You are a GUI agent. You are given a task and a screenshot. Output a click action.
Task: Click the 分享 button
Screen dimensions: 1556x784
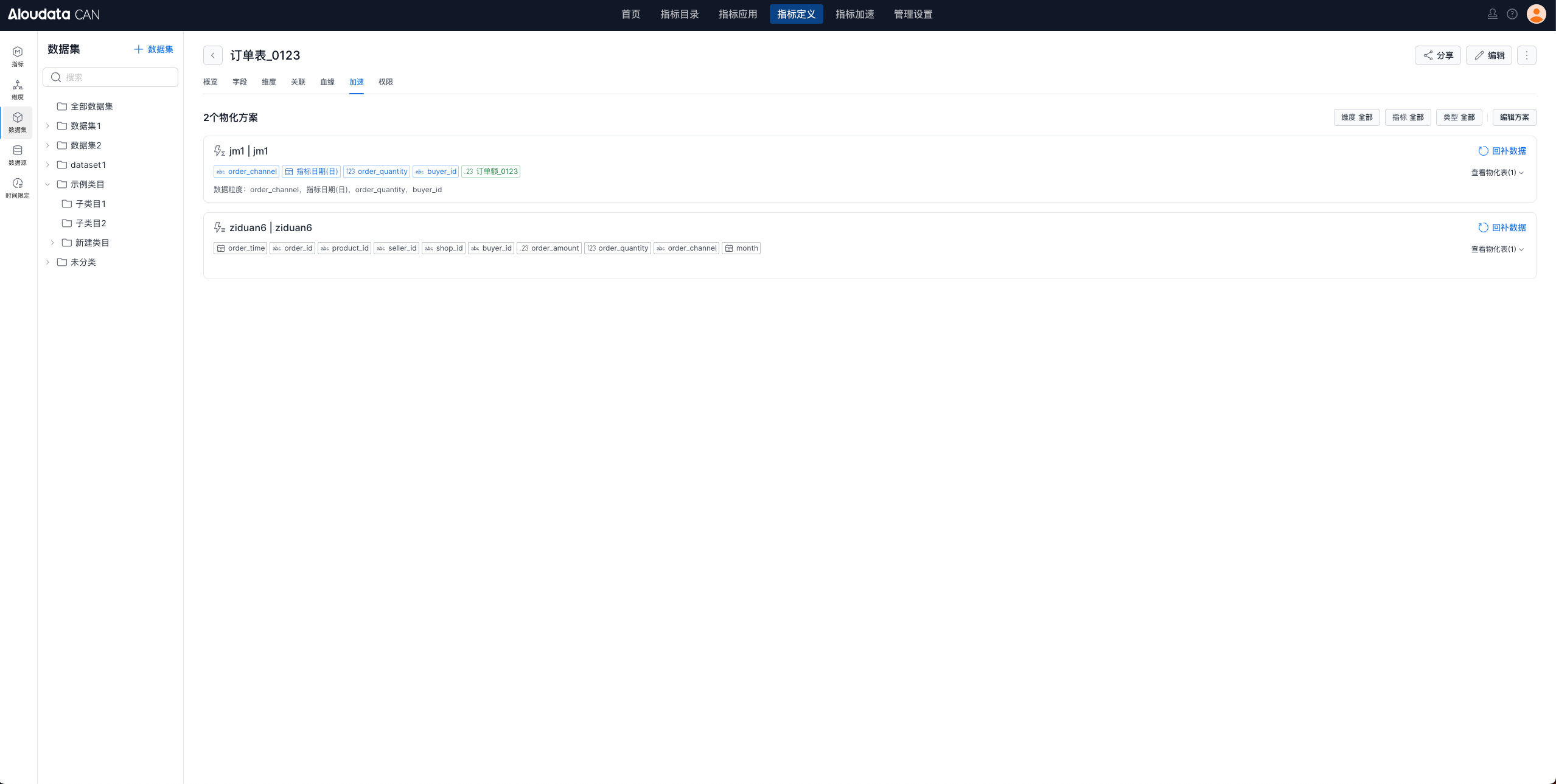[1437, 55]
